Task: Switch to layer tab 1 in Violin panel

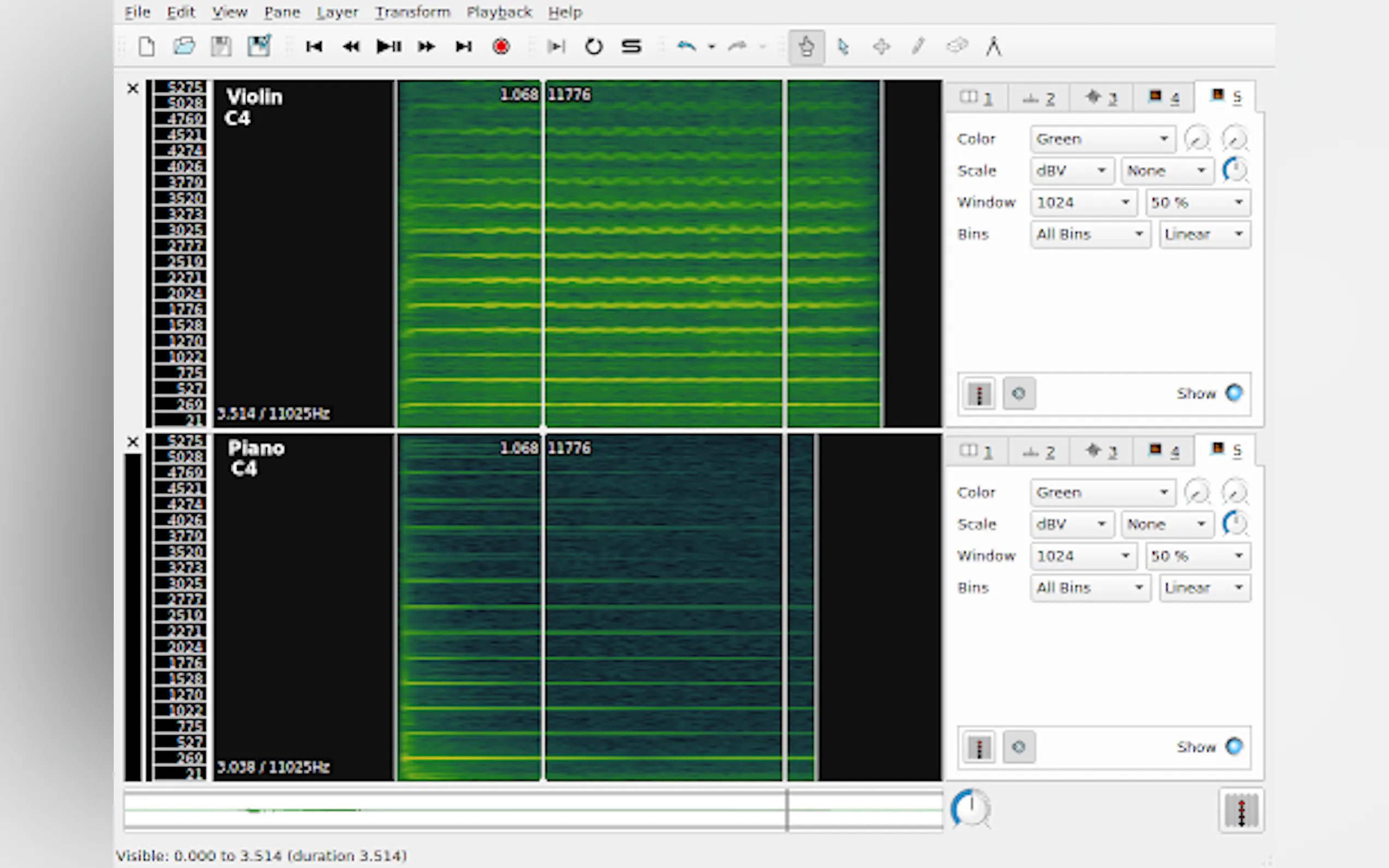Action: [977, 98]
